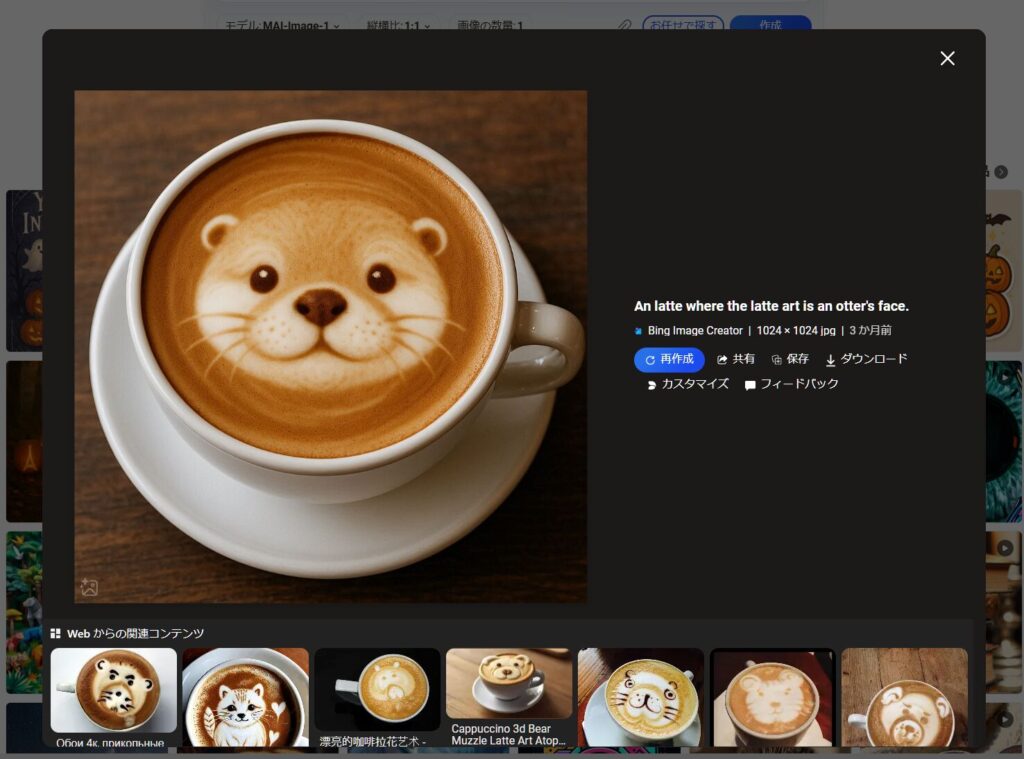The width and height of the screenshot is (1024, 759).
Task: Close the image detail dialog
Action: [x=947, y=58]
